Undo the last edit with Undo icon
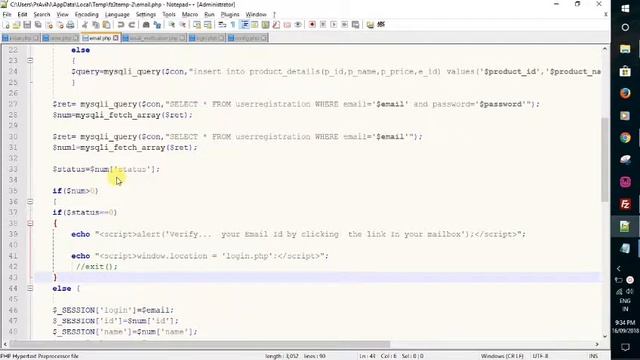The image size is (640, 360). pyautogui.click(x=121, y=25)
